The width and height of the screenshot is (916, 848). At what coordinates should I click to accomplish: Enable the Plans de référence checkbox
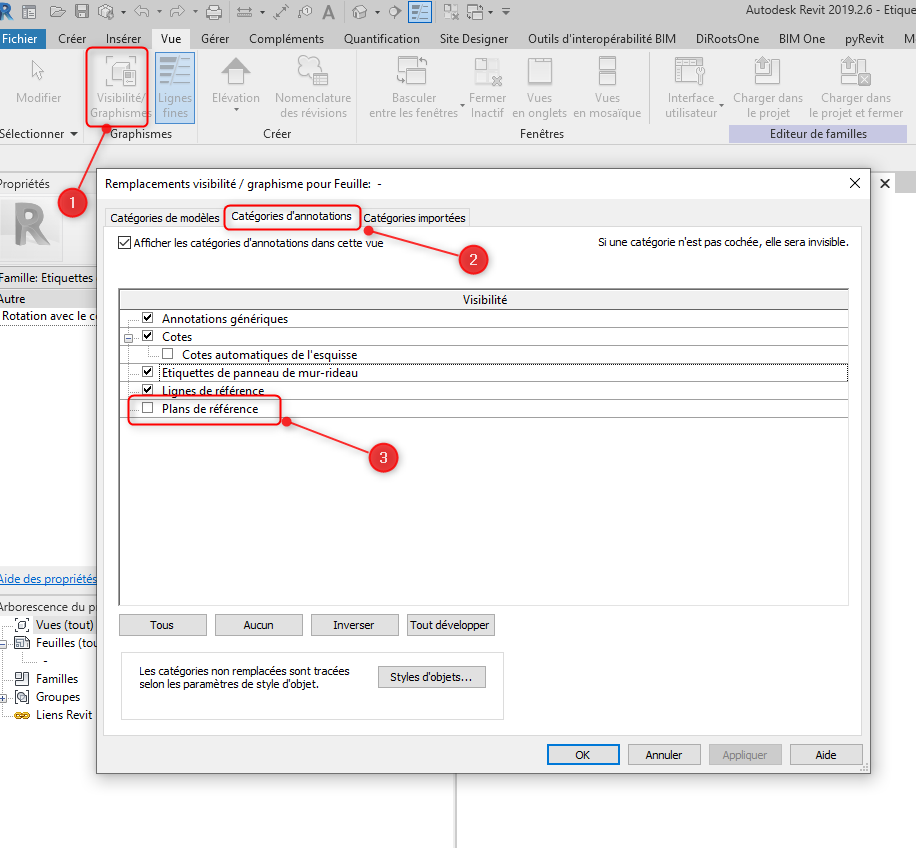(x=148, y=409)
